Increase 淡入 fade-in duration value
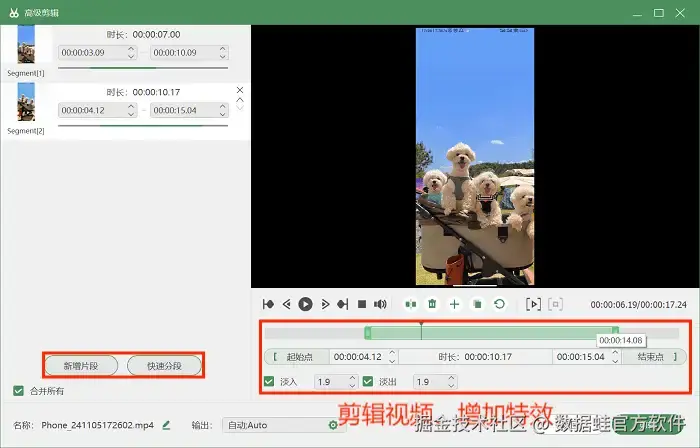This screenshot has width=700, height=448. pyautogui.click(x=353, y=378)
